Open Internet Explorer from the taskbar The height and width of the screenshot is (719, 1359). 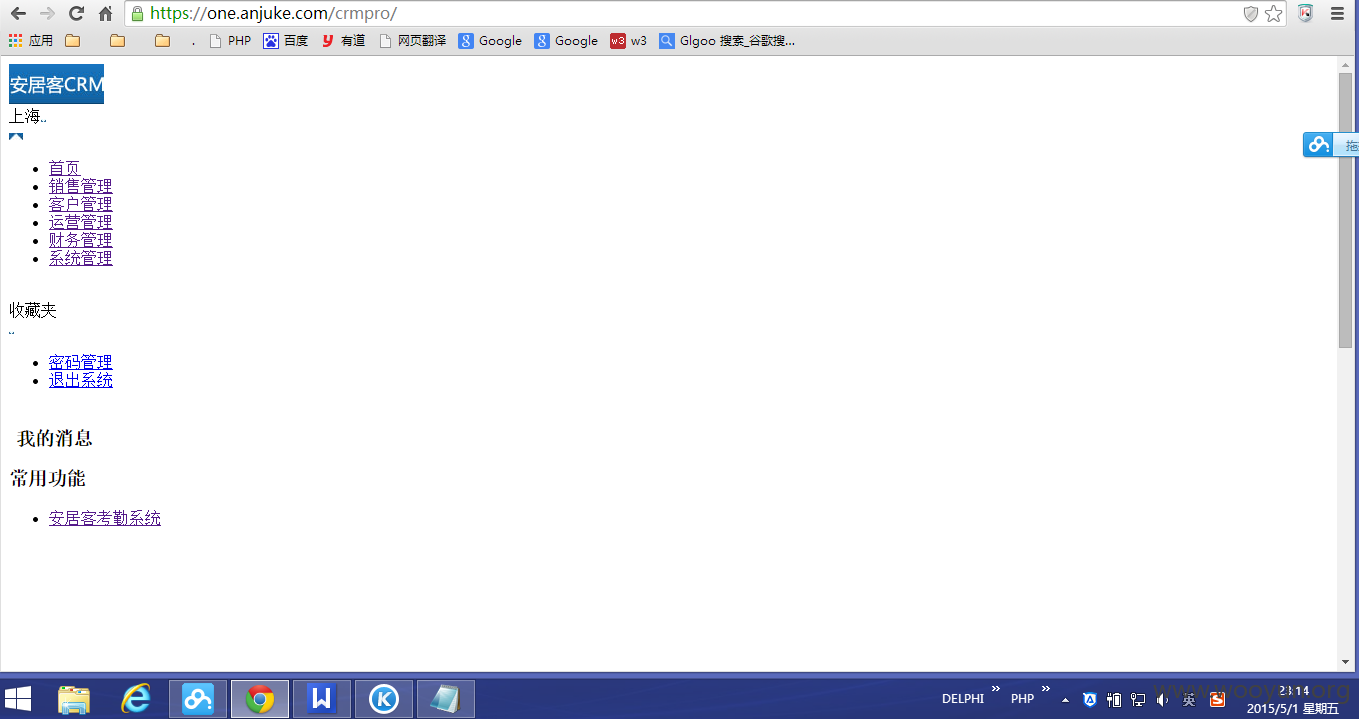(x=135, y=699)
